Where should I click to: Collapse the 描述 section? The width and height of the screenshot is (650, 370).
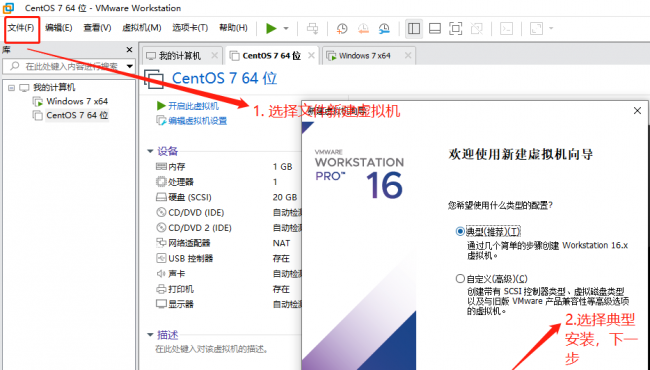pyautogui.click(x=150, y=334)
